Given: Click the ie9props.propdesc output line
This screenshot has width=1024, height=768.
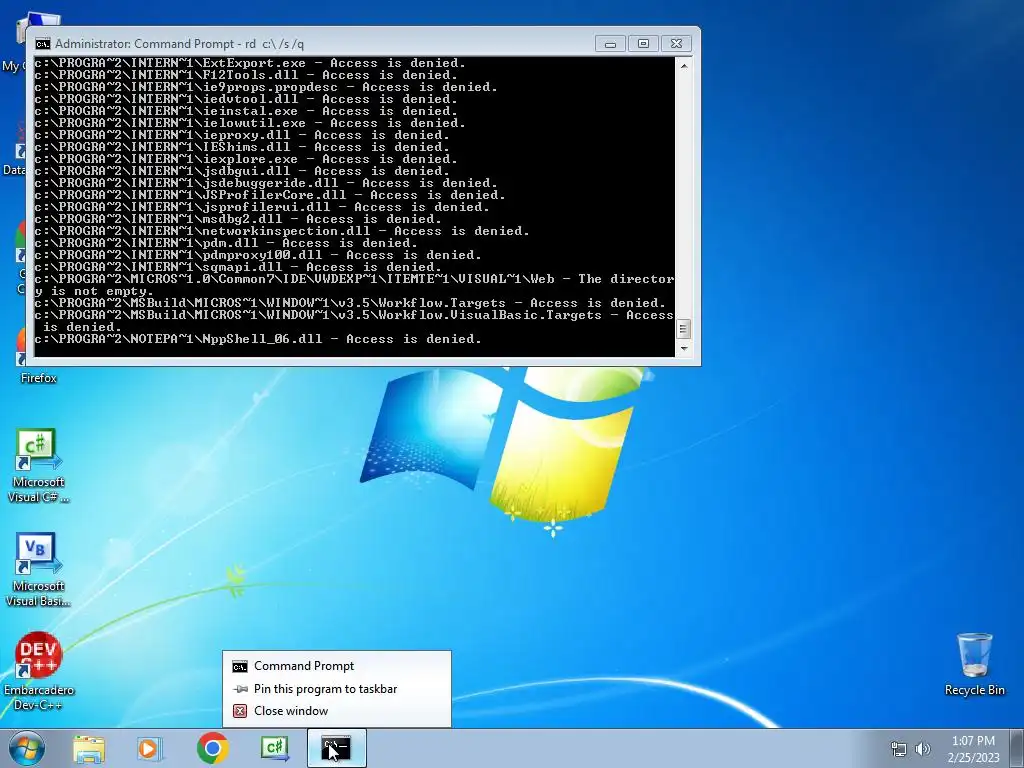Looking at the screenshot, I should click(x=266, y=88).
